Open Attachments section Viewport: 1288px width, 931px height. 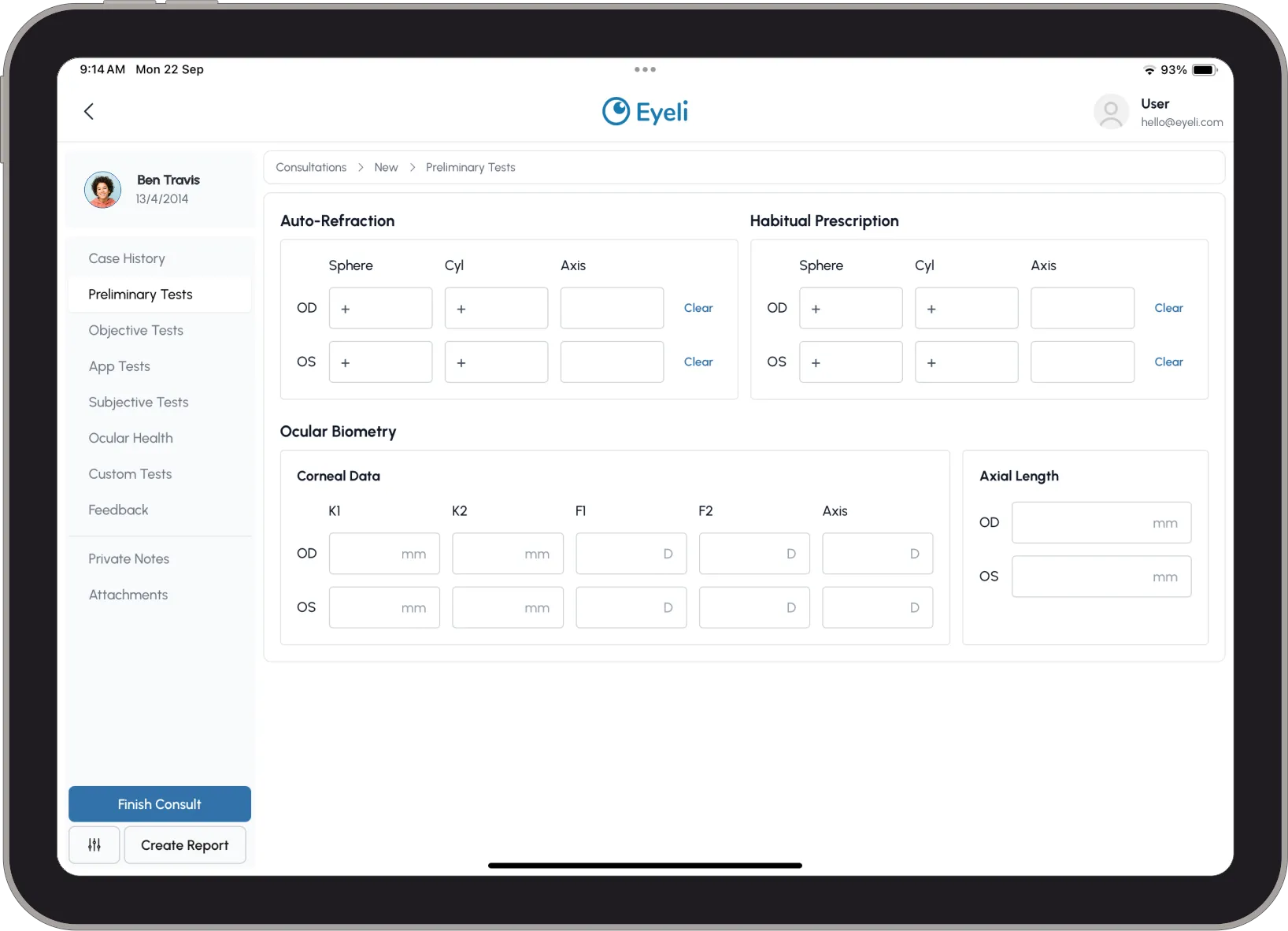(x=160, y=595)
